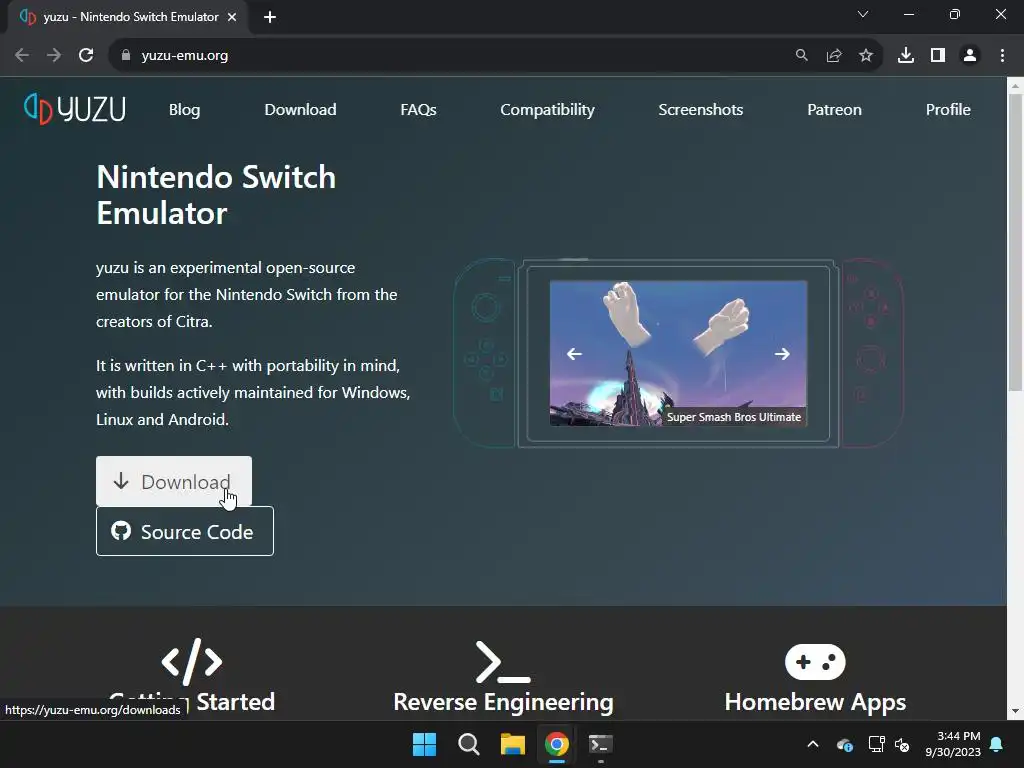Open File Explorer from the taskbar
Viewport: 1024px width, 768px height.
(x=513, y=744)
